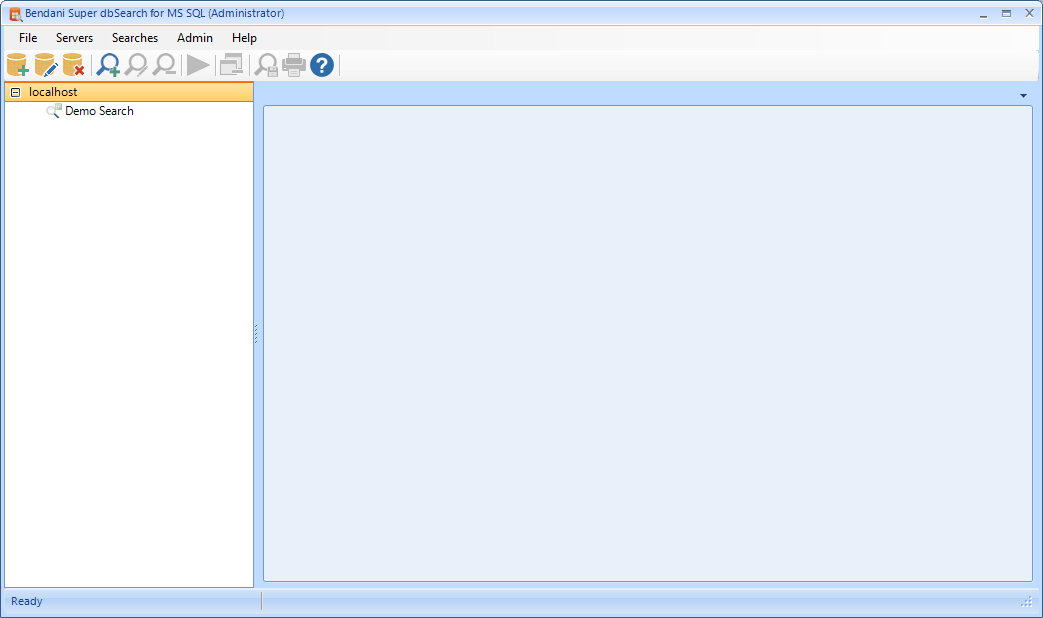The width and height of the screenshot is (1043, 618).
Task: Open the Admin menu
Action: click(x=195, y=38)
